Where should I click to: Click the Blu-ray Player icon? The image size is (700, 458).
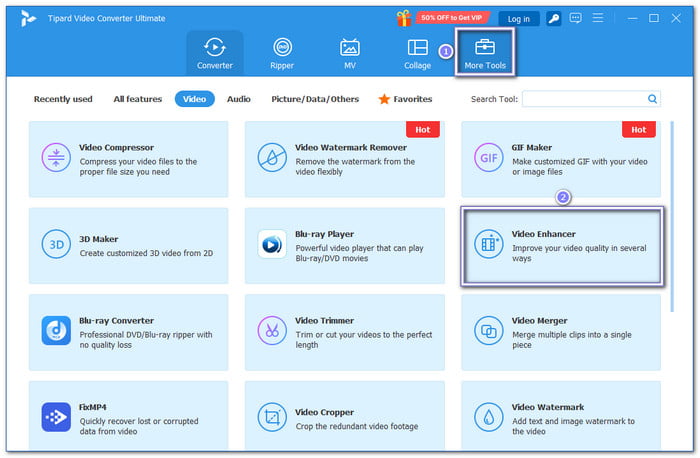point(272,244)
